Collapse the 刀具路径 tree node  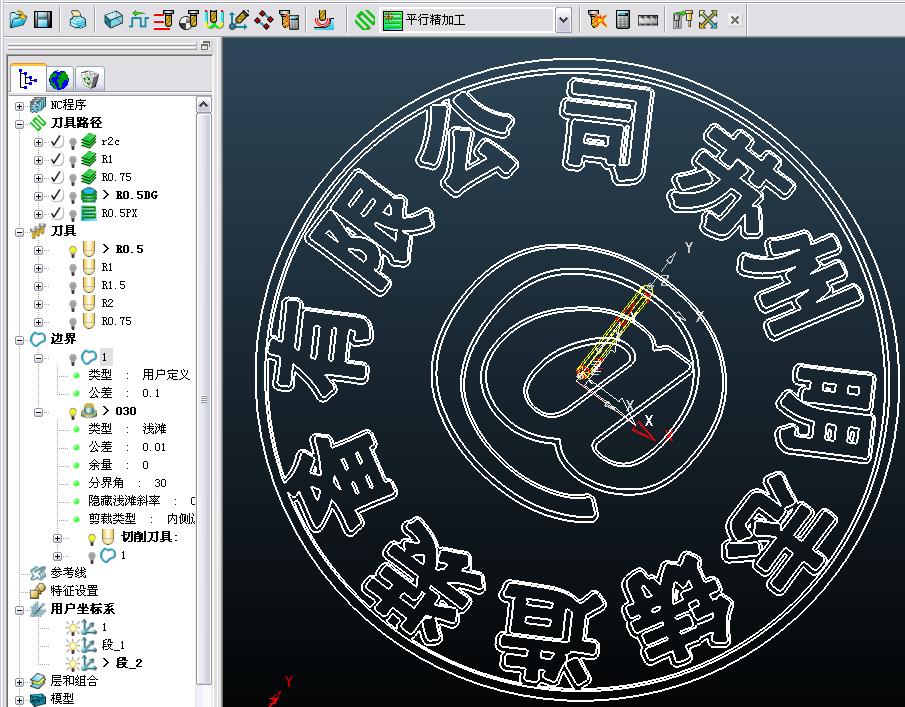click(20, 124)
